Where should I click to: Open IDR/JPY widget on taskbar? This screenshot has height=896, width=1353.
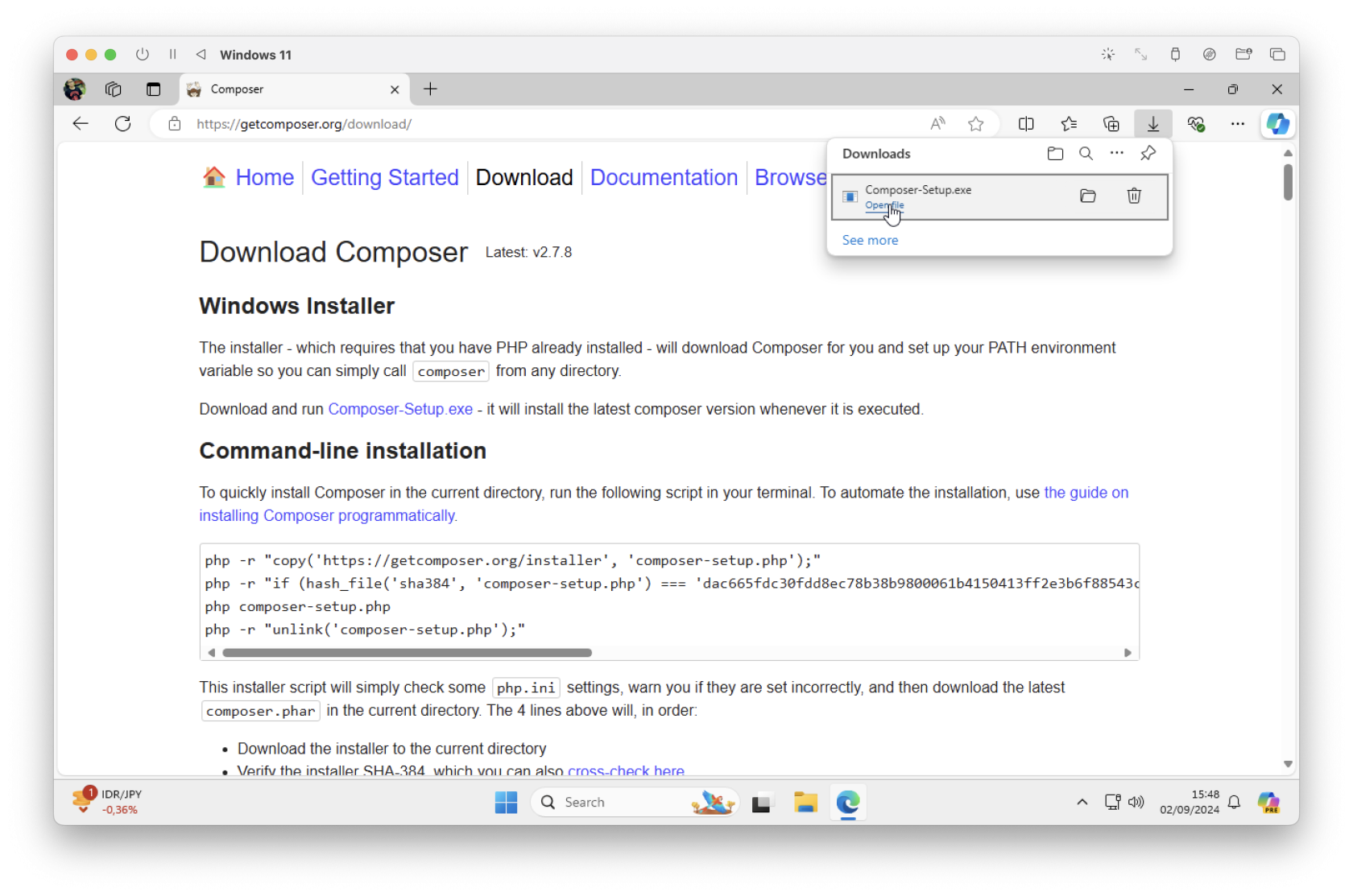pyautogui.click(x=107, y=802)
